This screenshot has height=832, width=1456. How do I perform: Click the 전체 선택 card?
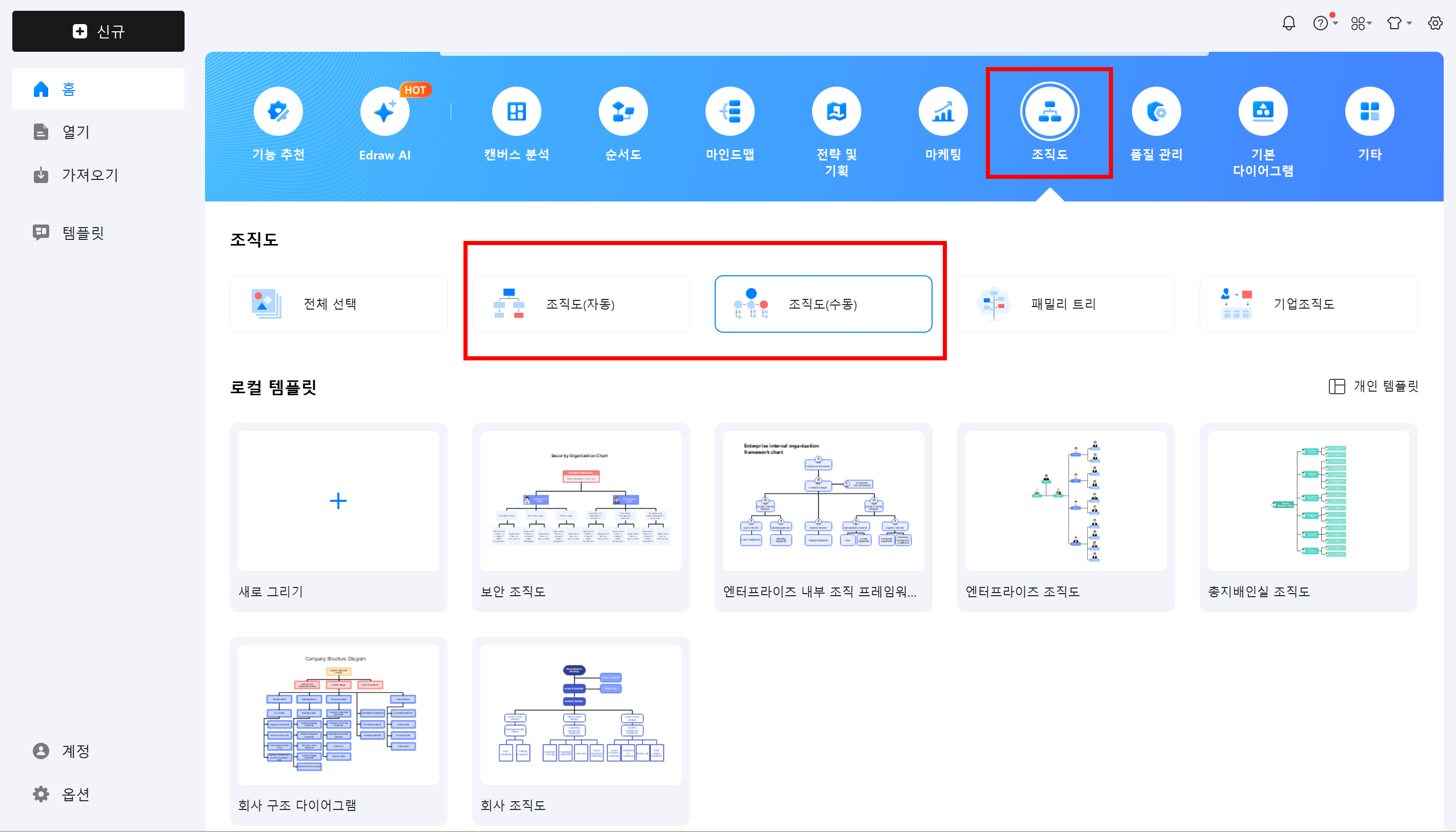[x=338, y=304]
